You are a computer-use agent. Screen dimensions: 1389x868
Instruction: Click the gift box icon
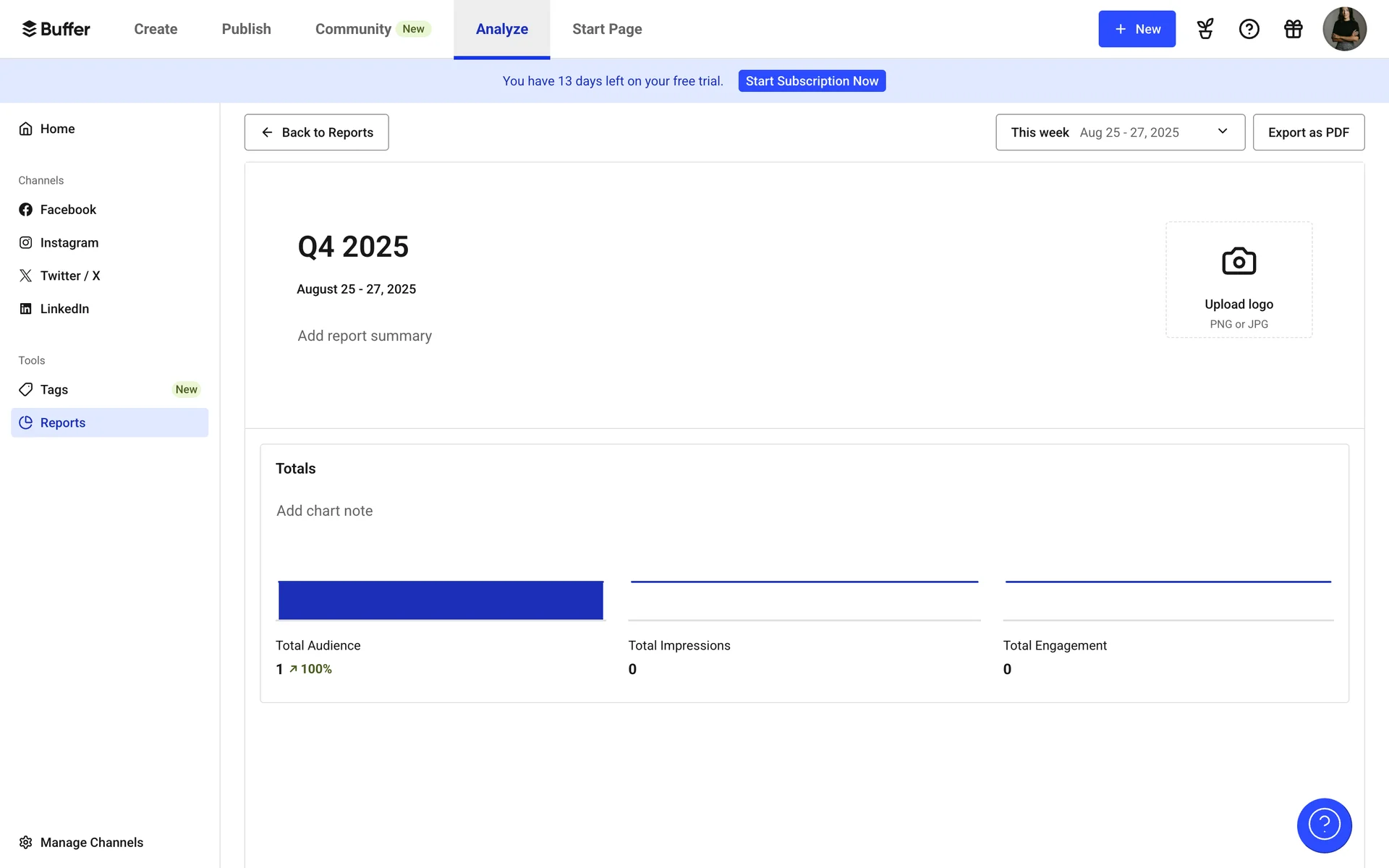point(1294,29)
